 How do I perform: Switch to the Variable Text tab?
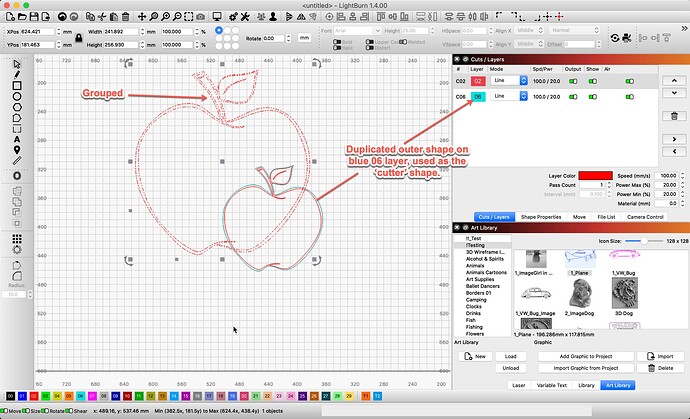(551, 385)
